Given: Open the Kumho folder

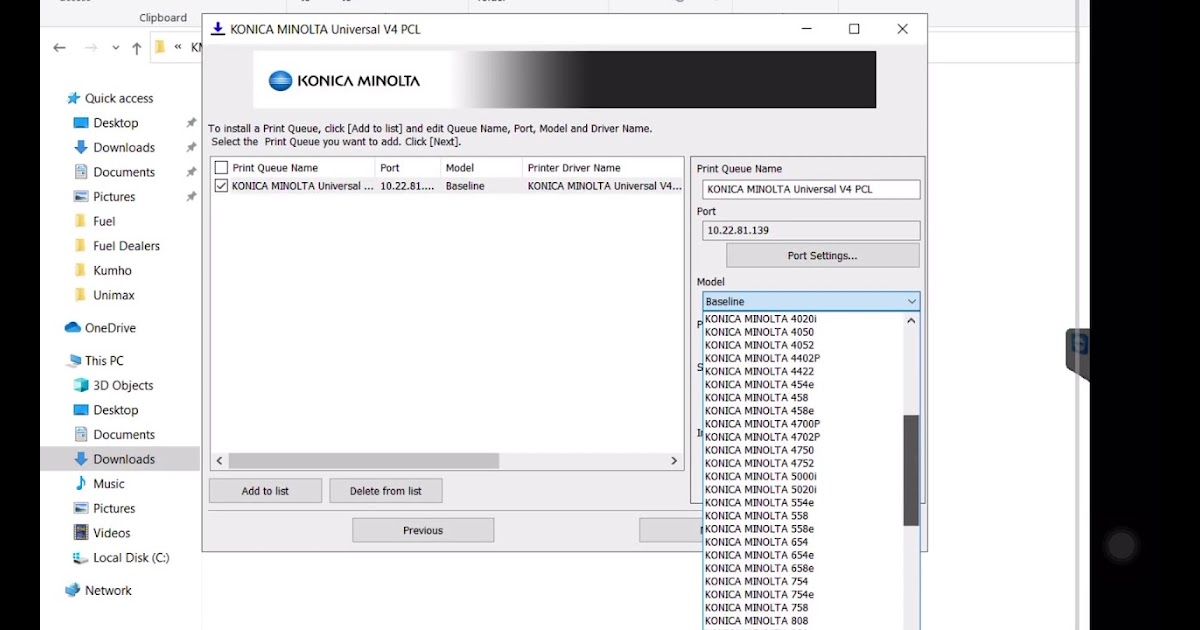Looking at the screenshot, I should click(x=112, y=270).
